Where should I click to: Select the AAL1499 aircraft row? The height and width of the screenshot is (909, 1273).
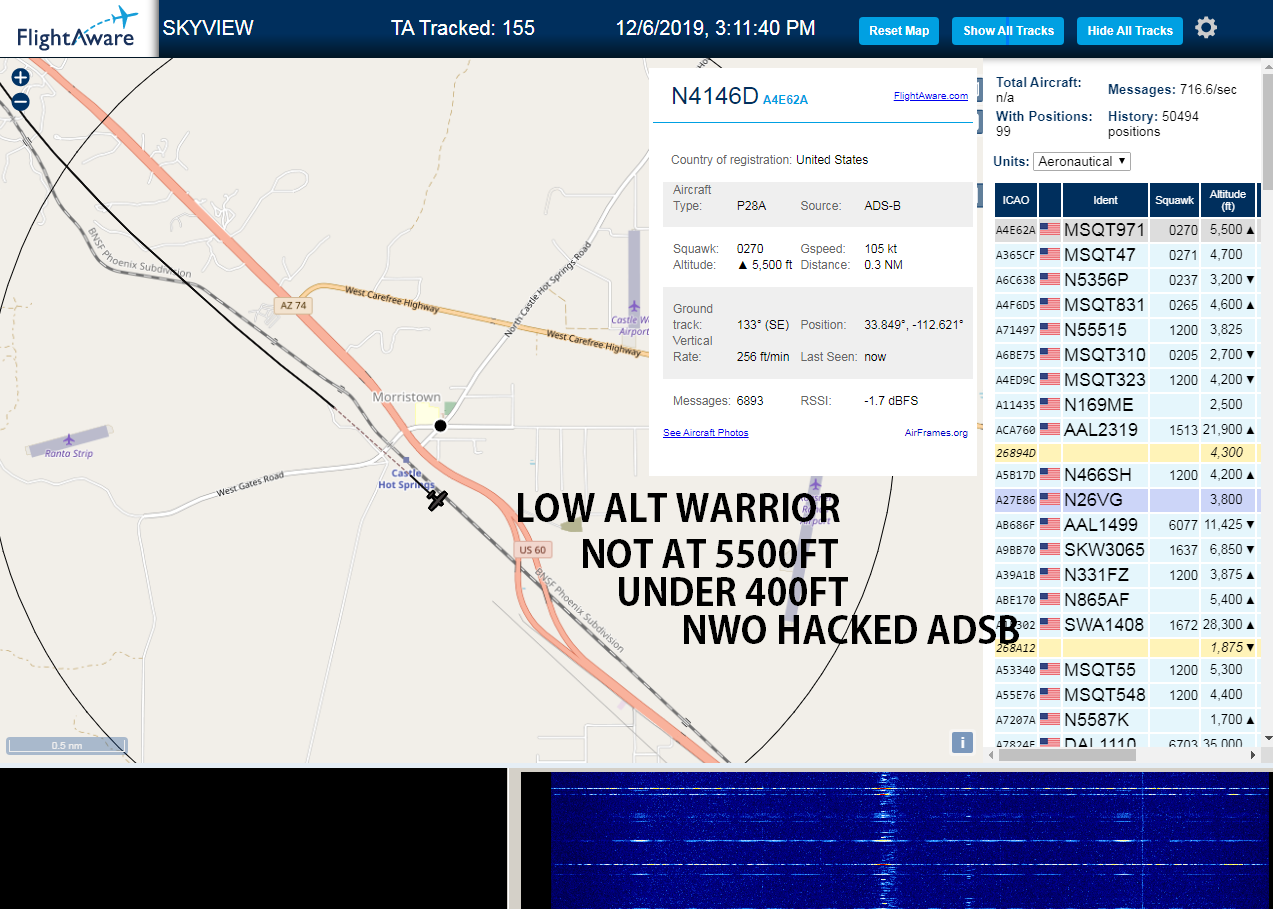1126,524
